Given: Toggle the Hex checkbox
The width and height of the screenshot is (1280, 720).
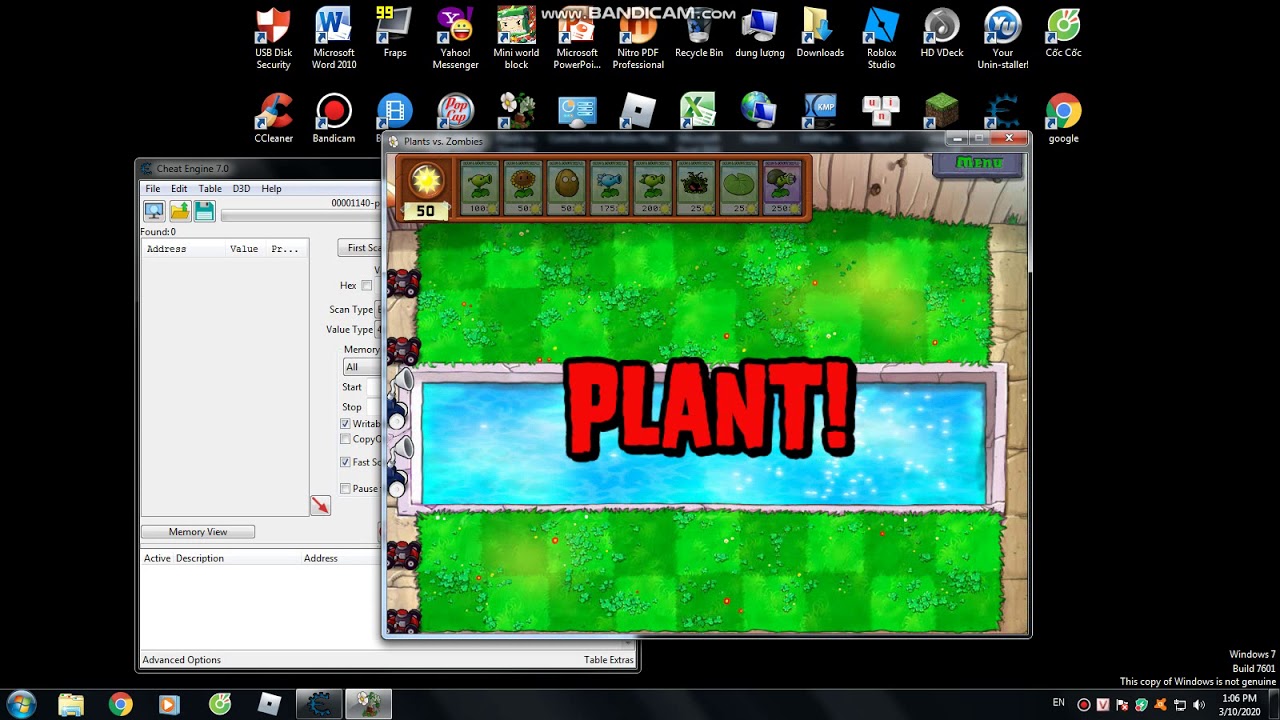Looking at the screenshot, I should pyautogui.click(x=367, y=286).
